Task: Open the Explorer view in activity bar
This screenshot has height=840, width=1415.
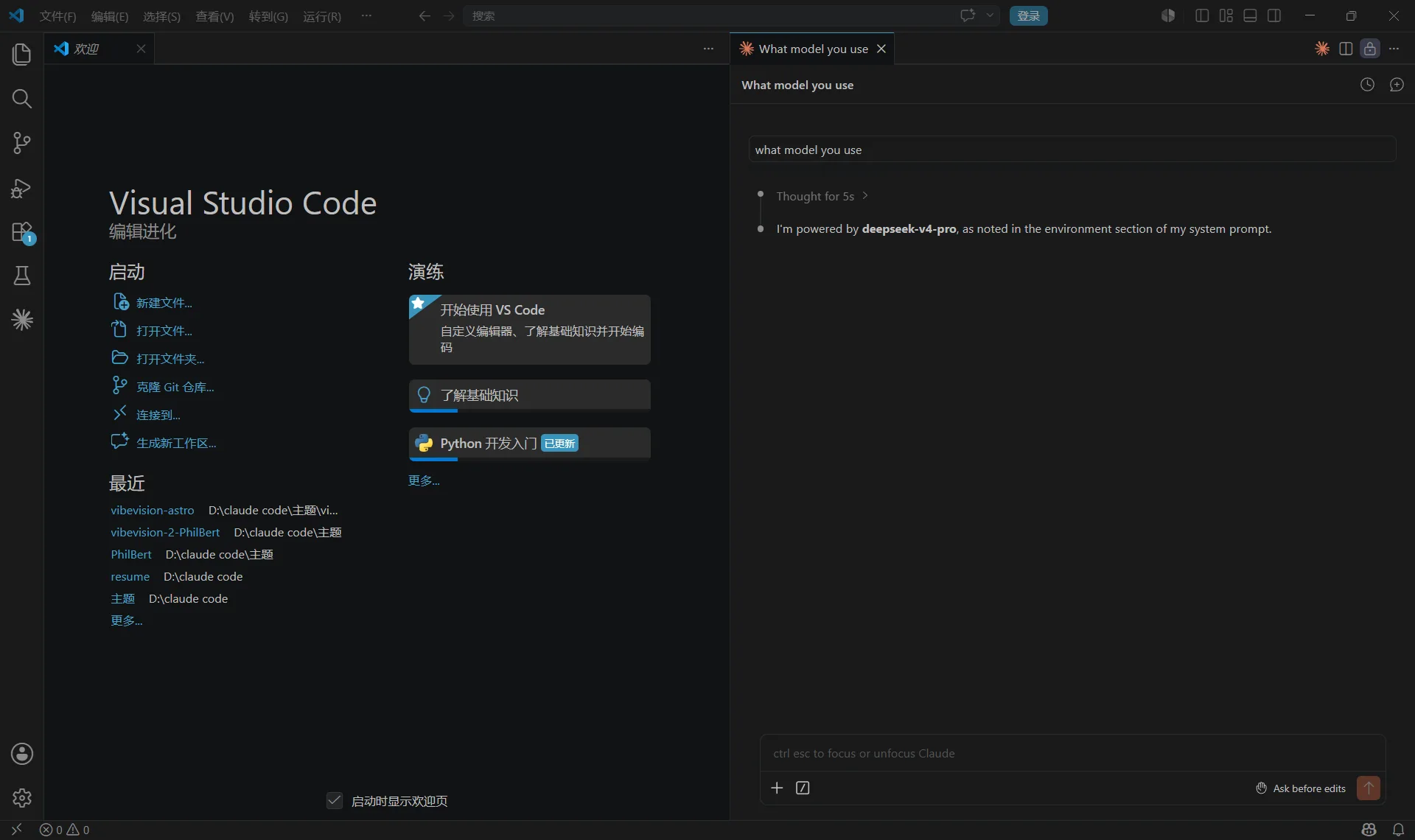Action: tap(22, 55)
